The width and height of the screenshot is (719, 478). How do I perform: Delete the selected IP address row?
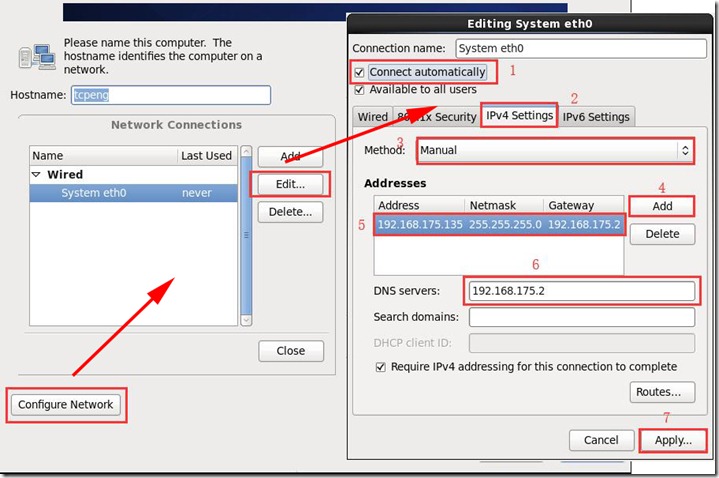pos(661,234)
